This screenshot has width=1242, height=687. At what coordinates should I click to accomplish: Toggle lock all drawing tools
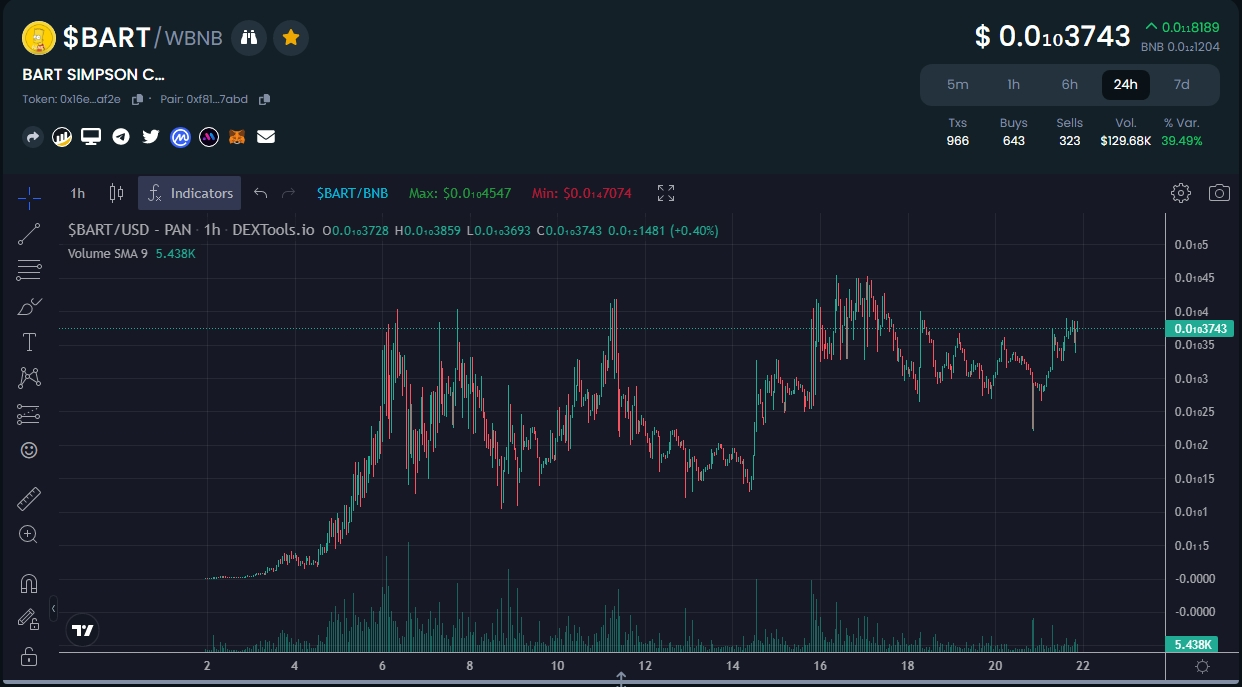pyautogui.click(x=29, y=656)
